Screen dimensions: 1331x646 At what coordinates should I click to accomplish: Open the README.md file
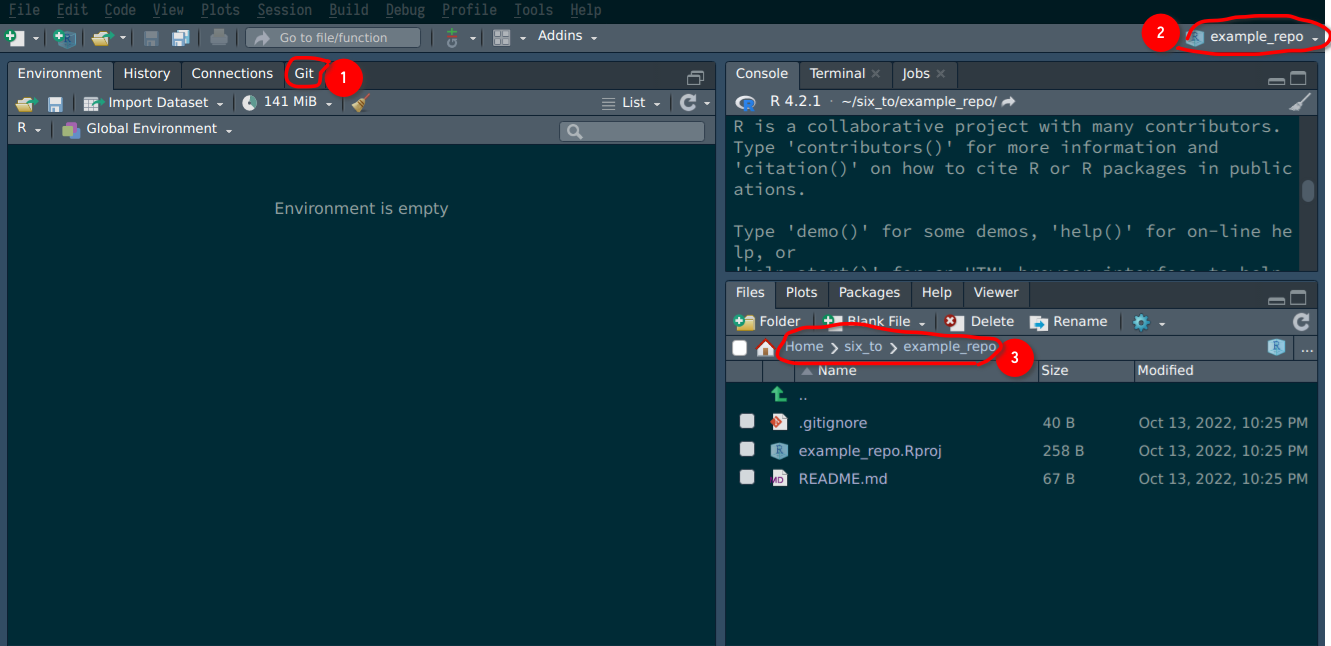(x=843, y=479)
